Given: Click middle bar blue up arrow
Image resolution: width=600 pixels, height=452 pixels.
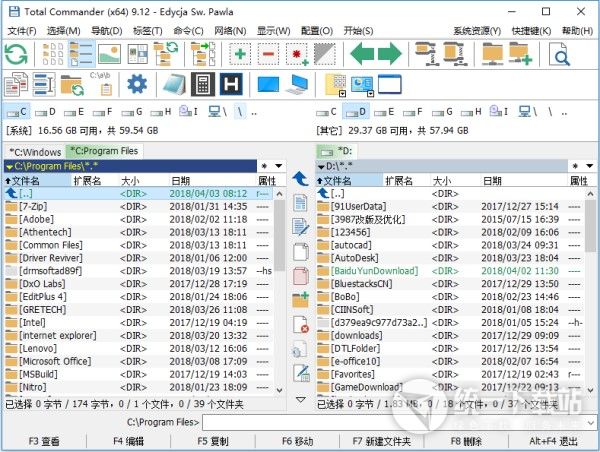Looking at the screenshot, I should pyautogui.click(x=301, y=179).
